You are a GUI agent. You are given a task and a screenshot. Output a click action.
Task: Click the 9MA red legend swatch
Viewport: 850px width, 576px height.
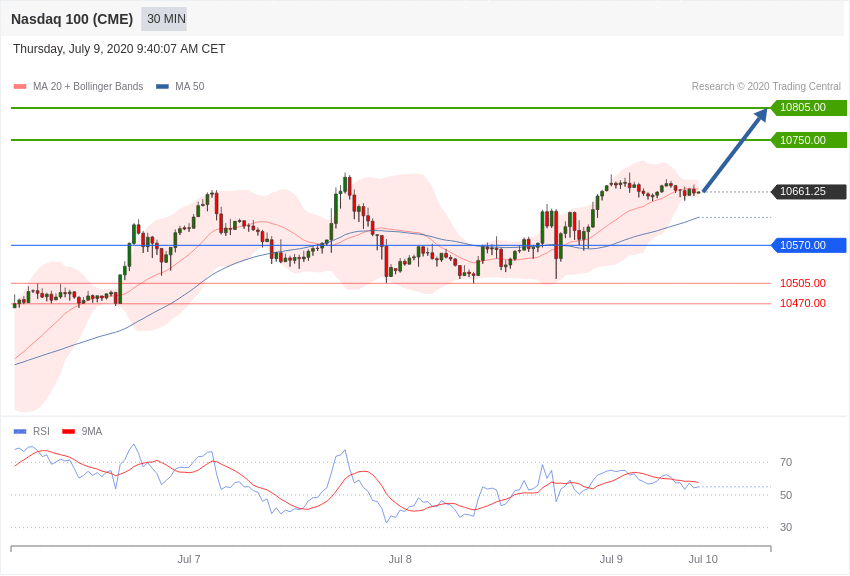[69, 431]
